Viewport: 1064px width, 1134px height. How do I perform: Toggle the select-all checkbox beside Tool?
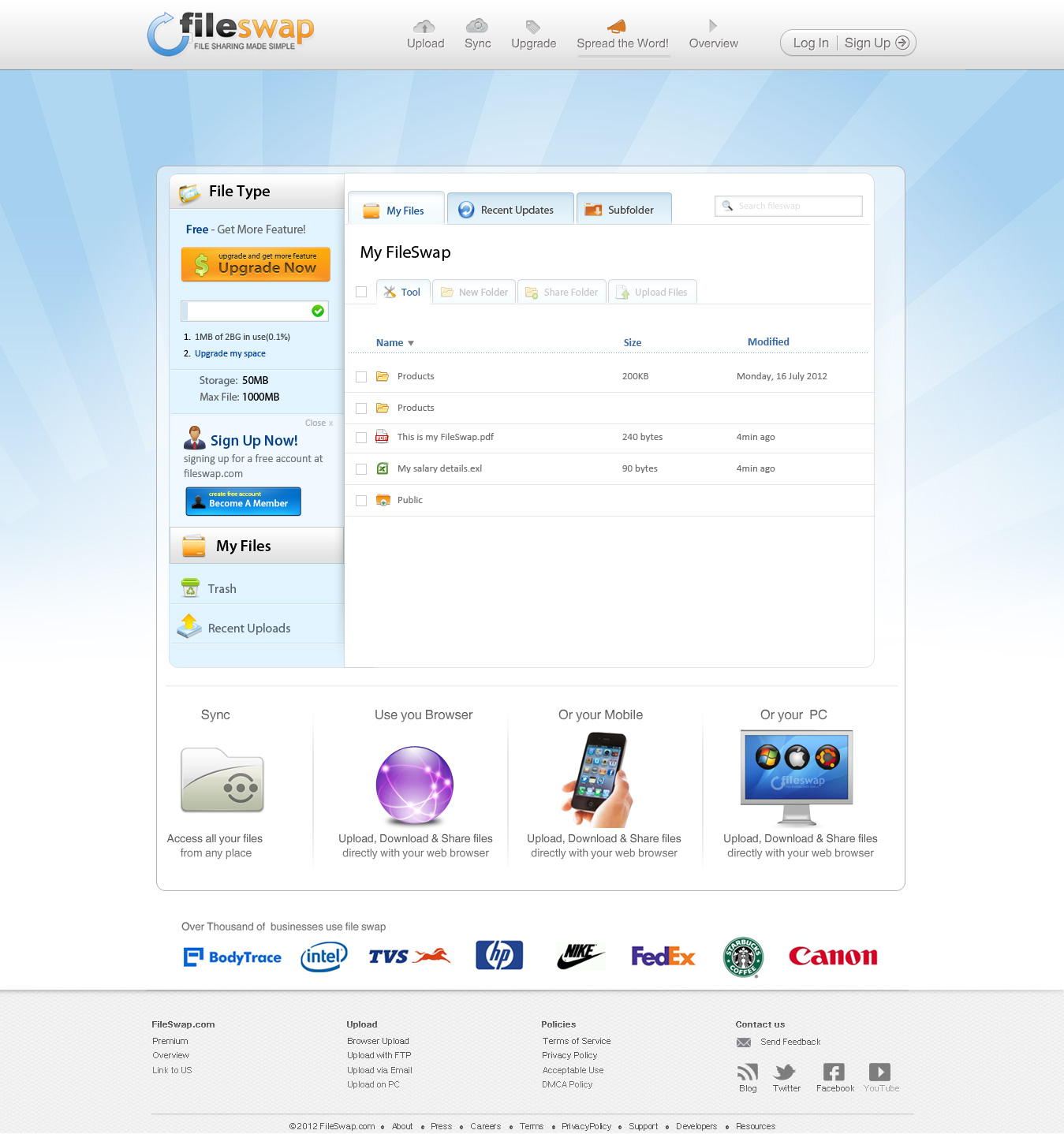click(361, 292)
